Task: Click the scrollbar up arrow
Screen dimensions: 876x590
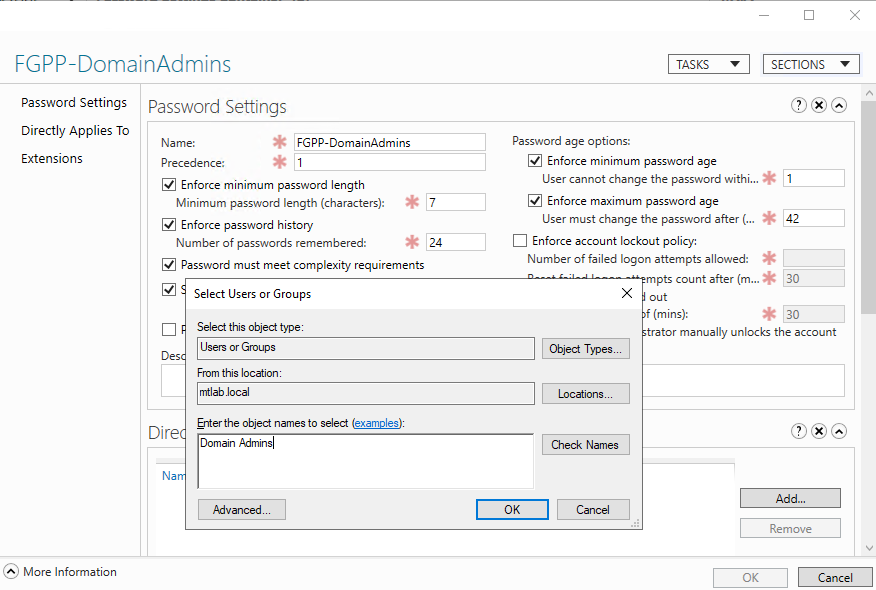Action: [x=868, y=92]
